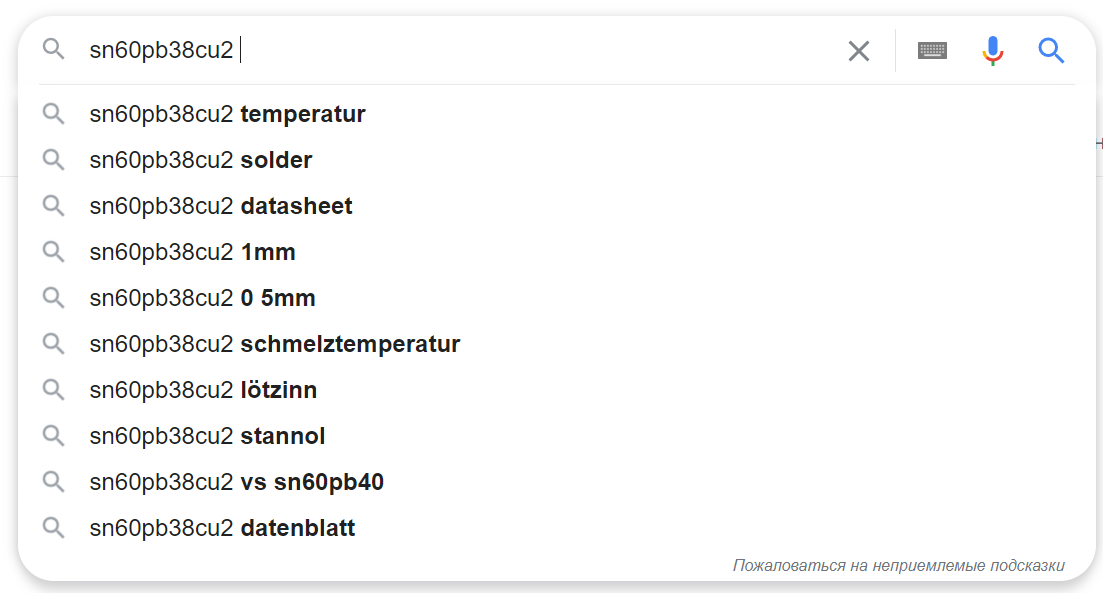The image size is (1103, 593).
Task: Click the magnifier icon beside the datenblatt suggestion
Action: click(53, 528)
